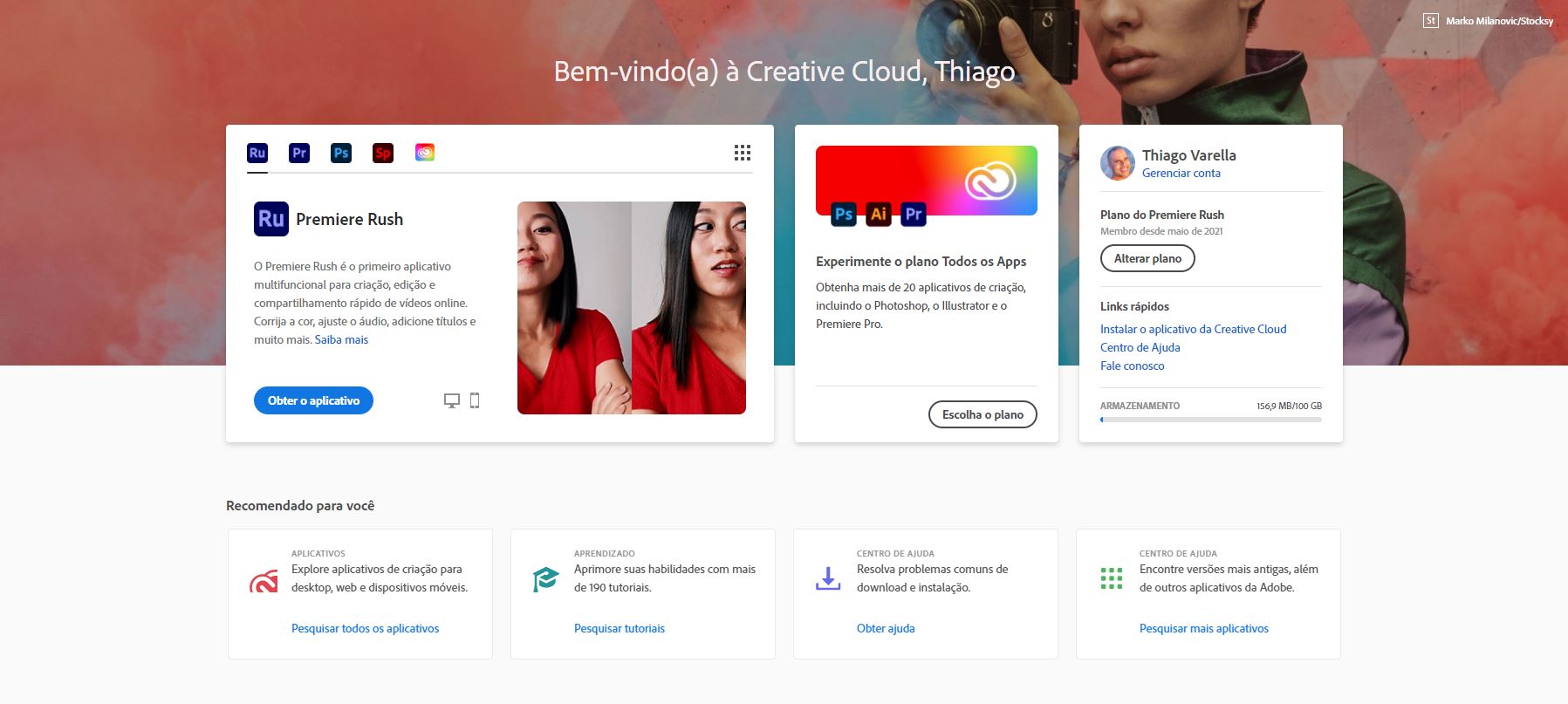This screenshot has height=704, width=1568.
Task: Click the Premiere Pro icon on the plan banner
Action: click(x=914, y=214)
